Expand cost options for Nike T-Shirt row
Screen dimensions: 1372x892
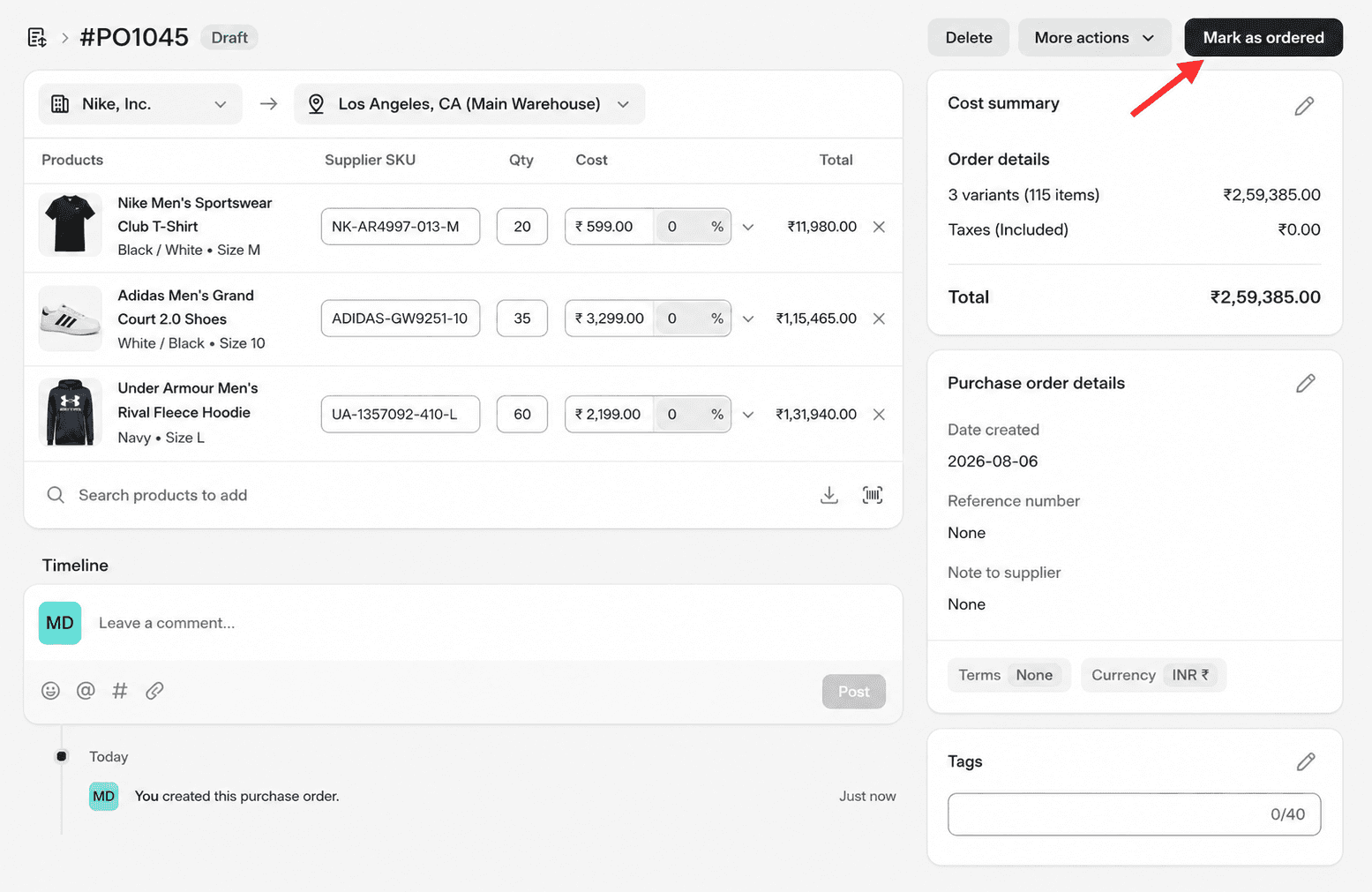pos(748,227)
